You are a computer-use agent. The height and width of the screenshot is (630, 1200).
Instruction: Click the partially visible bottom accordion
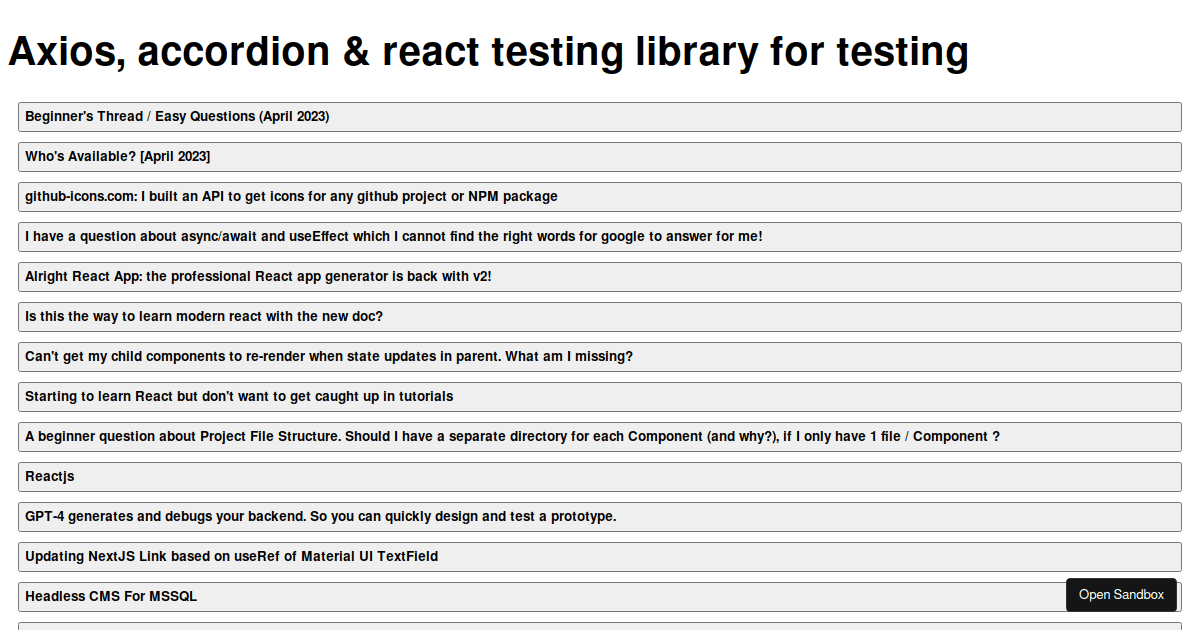(600, 627)
